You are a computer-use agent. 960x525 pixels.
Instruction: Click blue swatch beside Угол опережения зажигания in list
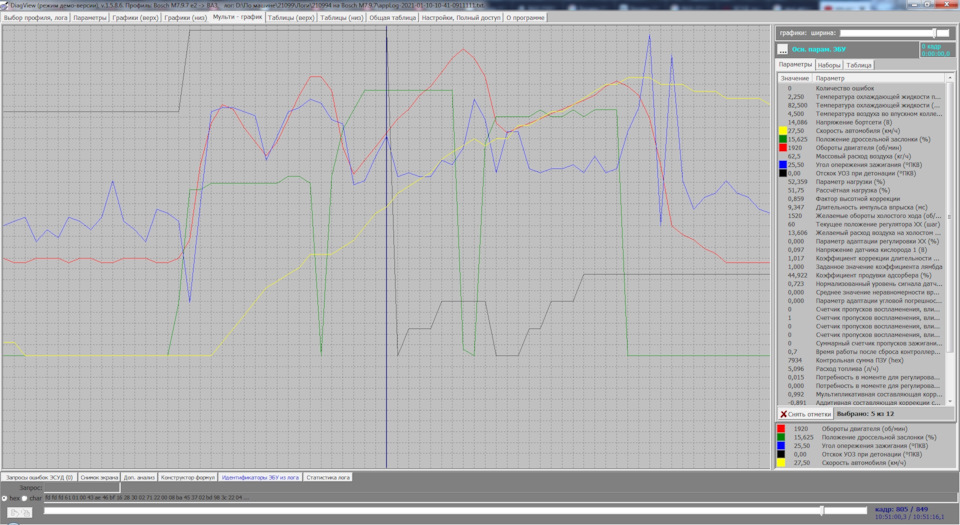(x=782, y=165)
